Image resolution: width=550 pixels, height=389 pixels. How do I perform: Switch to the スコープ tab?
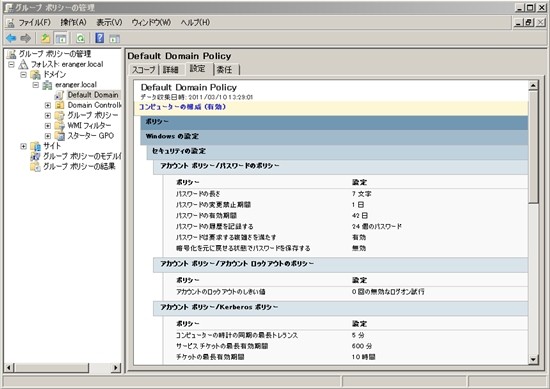click(143, 70)
